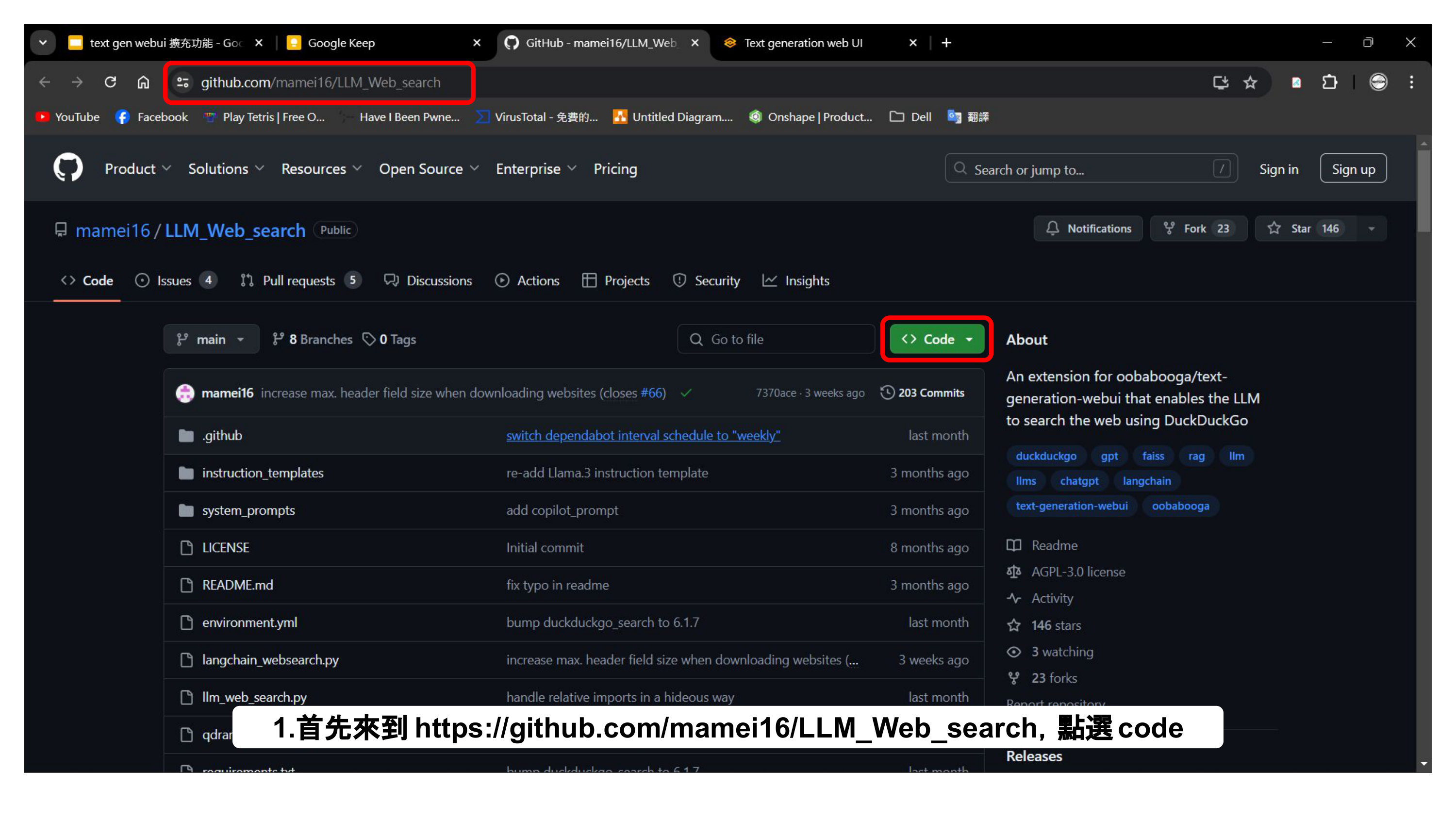Viewport: 1456px width, 819px height.
Task: View the 0 Tags link
Action: tap(389, 339)
